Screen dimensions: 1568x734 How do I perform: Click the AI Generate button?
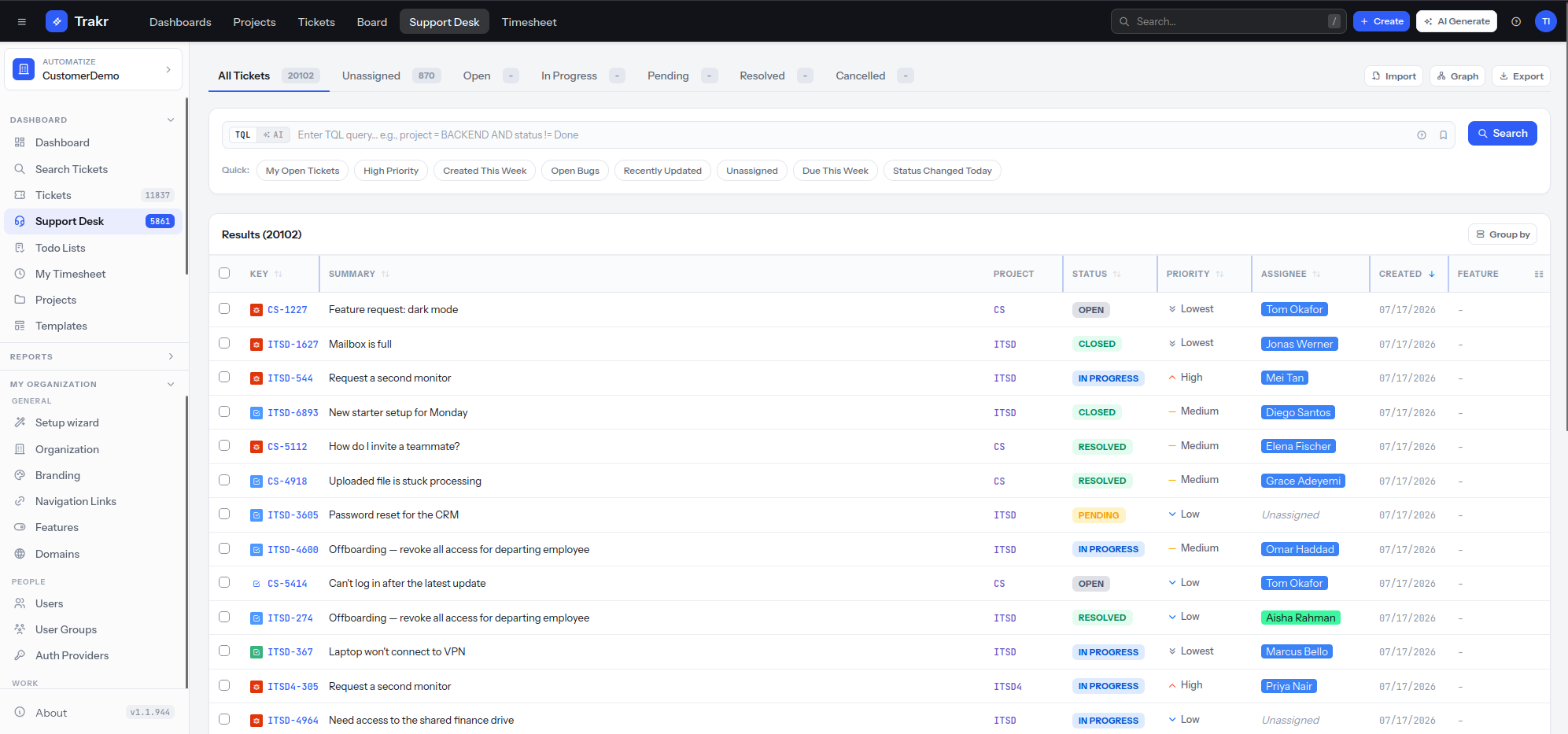pyautogui.click(x=1456, y=21)
